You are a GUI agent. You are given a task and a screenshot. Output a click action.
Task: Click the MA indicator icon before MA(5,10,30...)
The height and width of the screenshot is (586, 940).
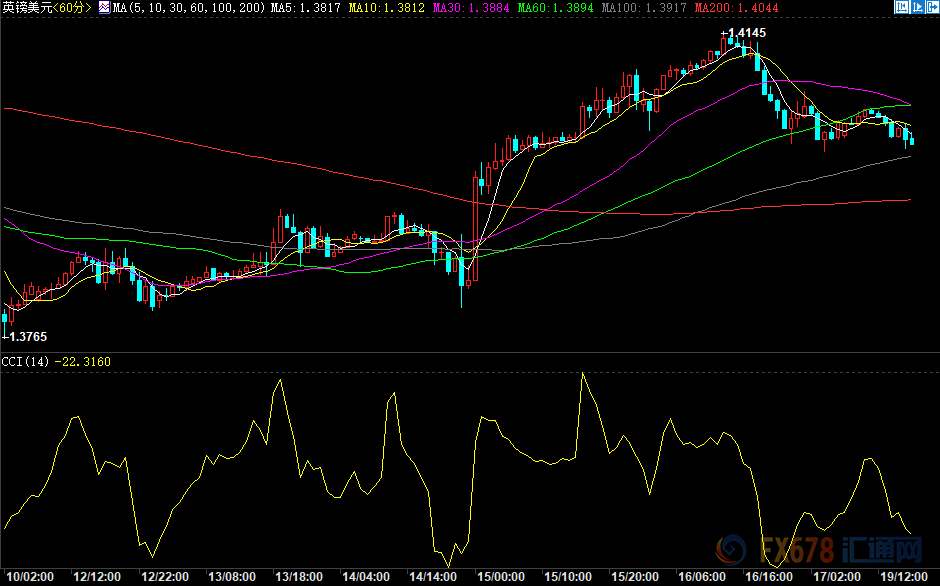(104, 8)
